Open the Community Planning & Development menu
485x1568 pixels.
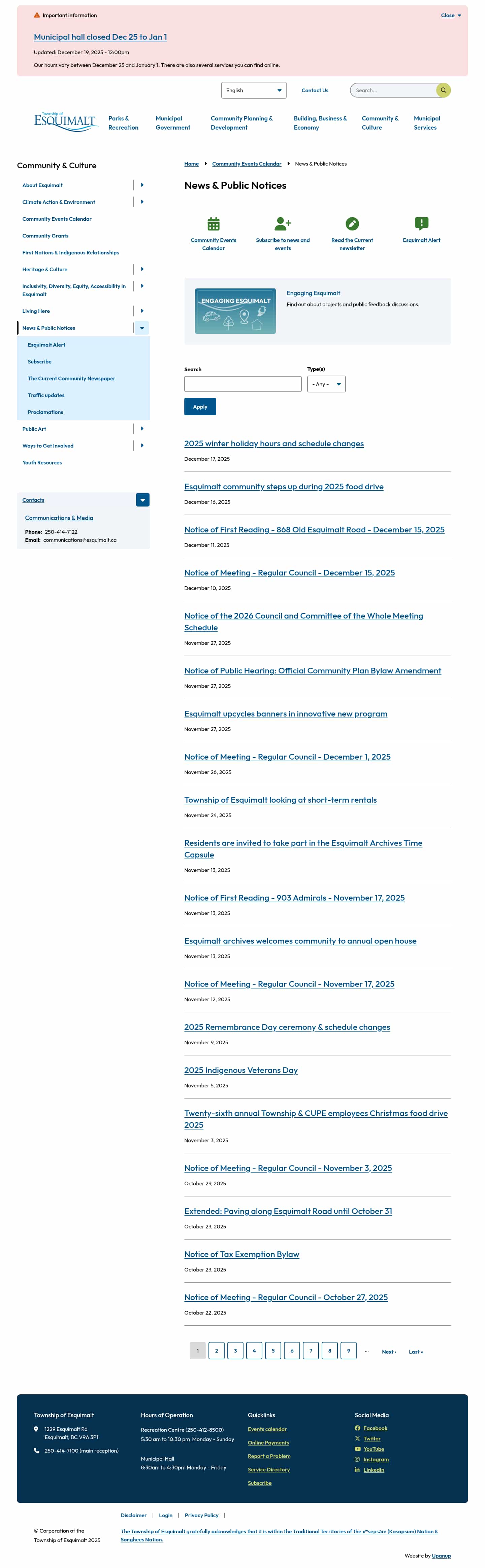coord(241,123)
